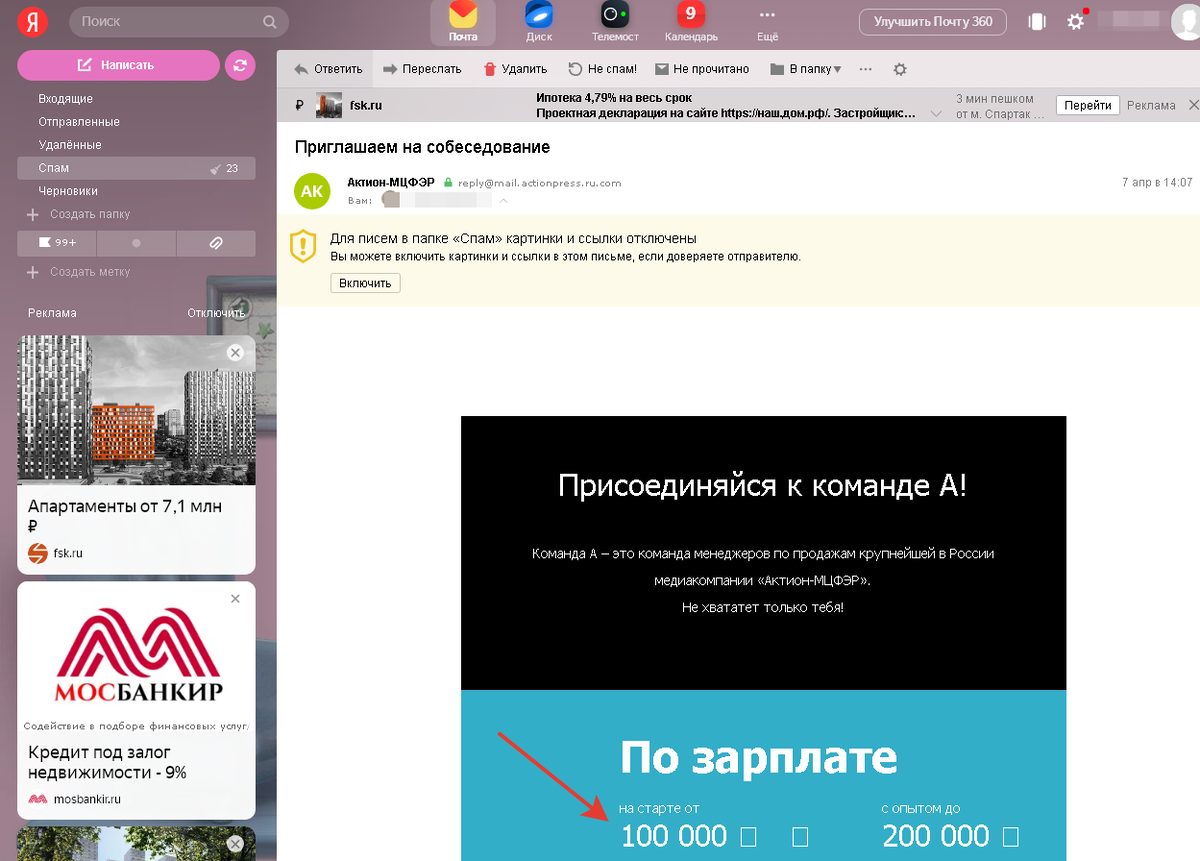1200x861 pixels.
Task: Open the theme switcher icon
Action: 1037,21
